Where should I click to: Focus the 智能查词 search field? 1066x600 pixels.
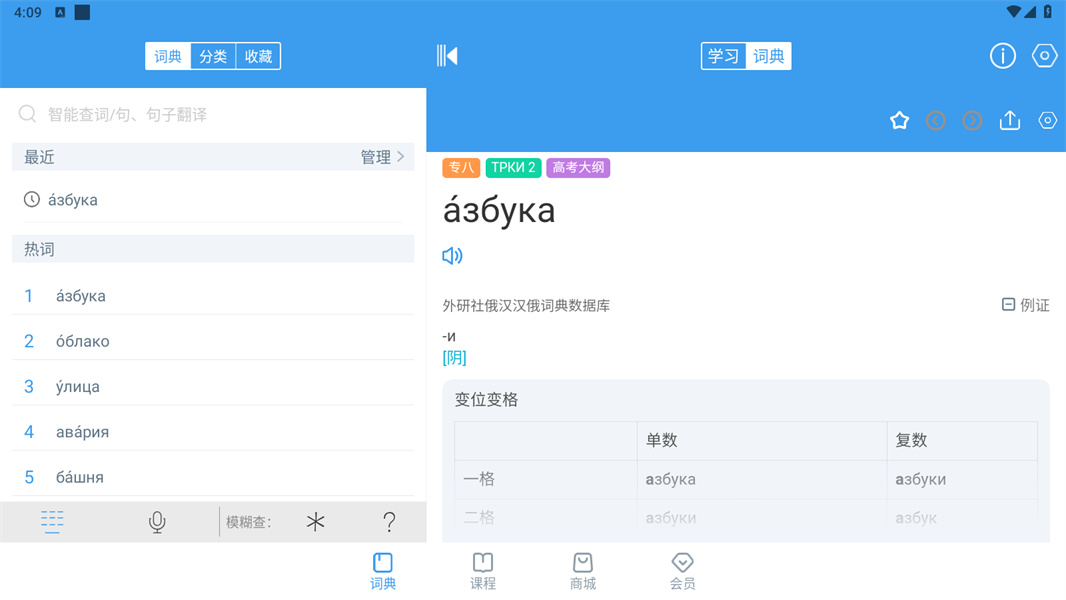click(213, 114)
